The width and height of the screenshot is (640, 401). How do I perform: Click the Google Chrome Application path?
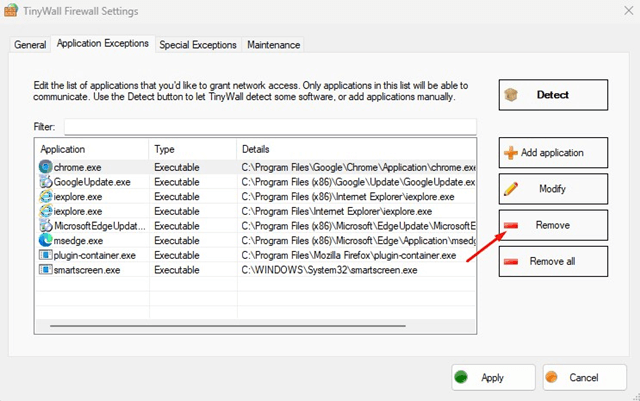click(358, 167)
